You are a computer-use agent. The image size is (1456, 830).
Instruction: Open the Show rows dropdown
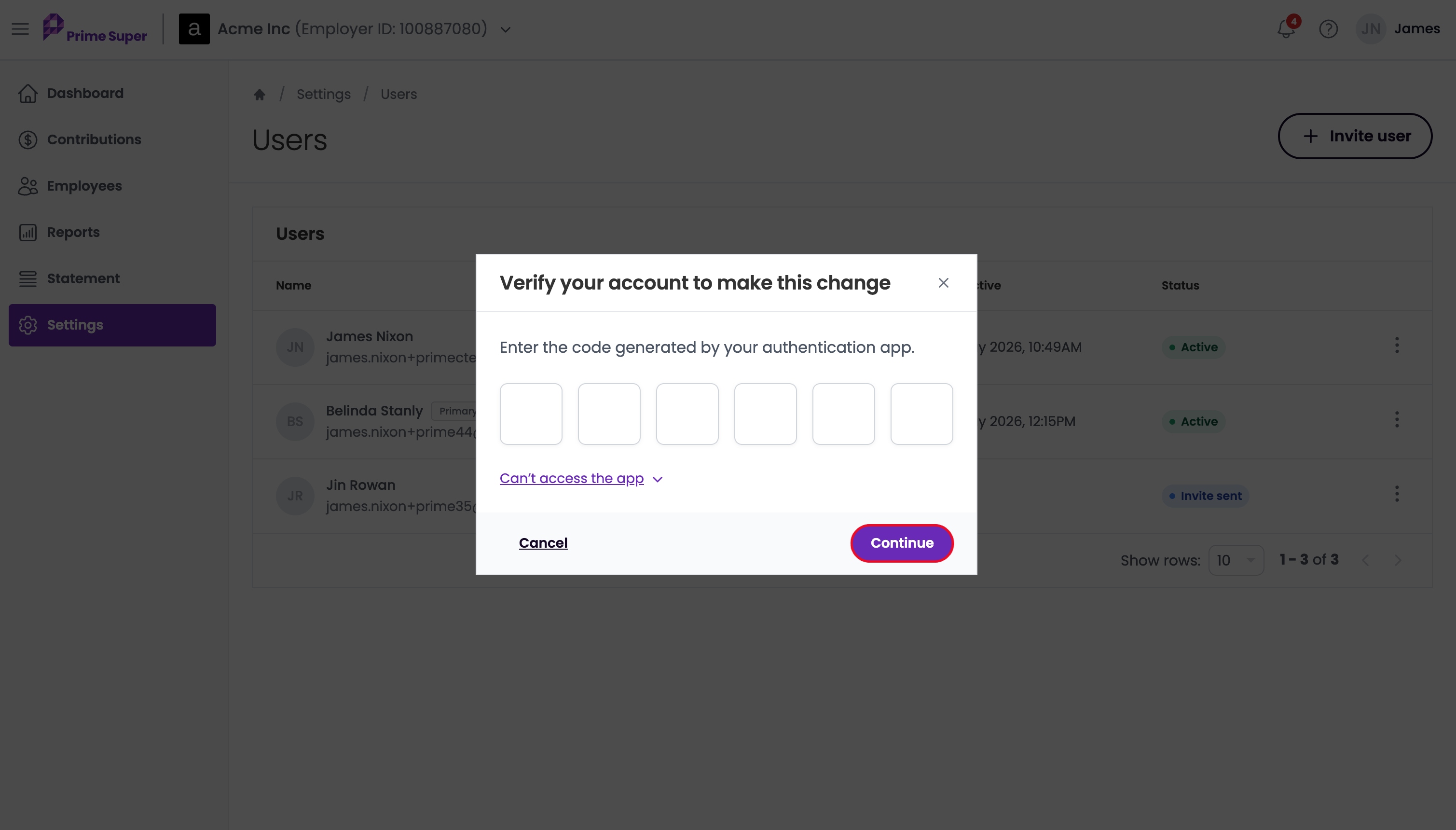(1236, 560)
